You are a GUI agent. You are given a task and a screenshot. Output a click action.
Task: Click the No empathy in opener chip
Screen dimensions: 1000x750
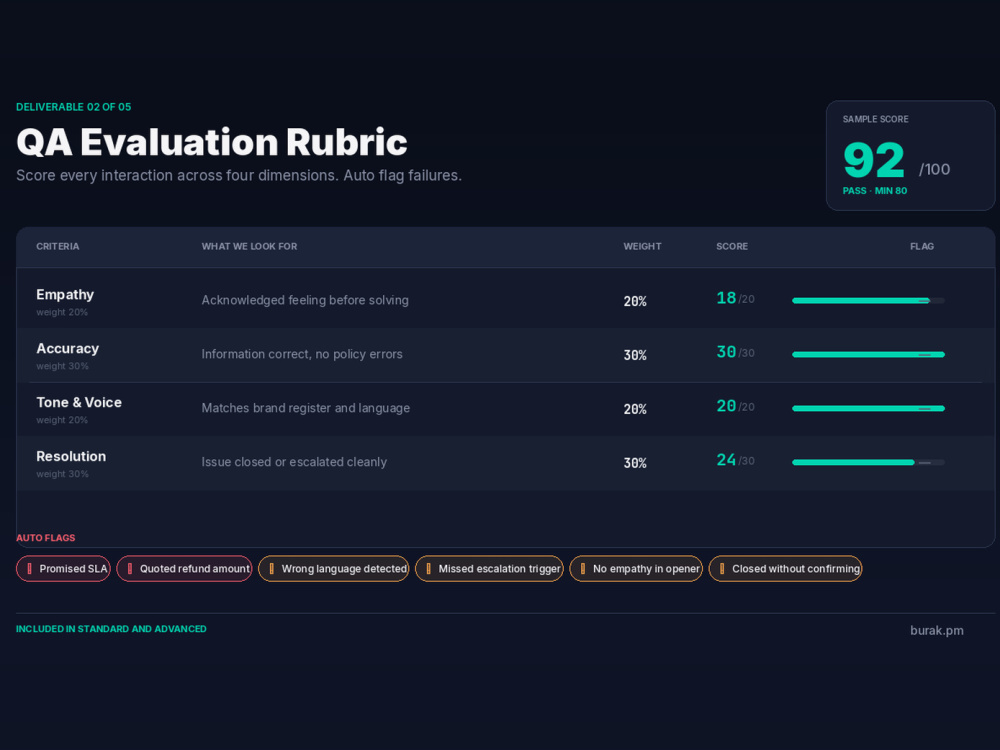coord(636,569)
